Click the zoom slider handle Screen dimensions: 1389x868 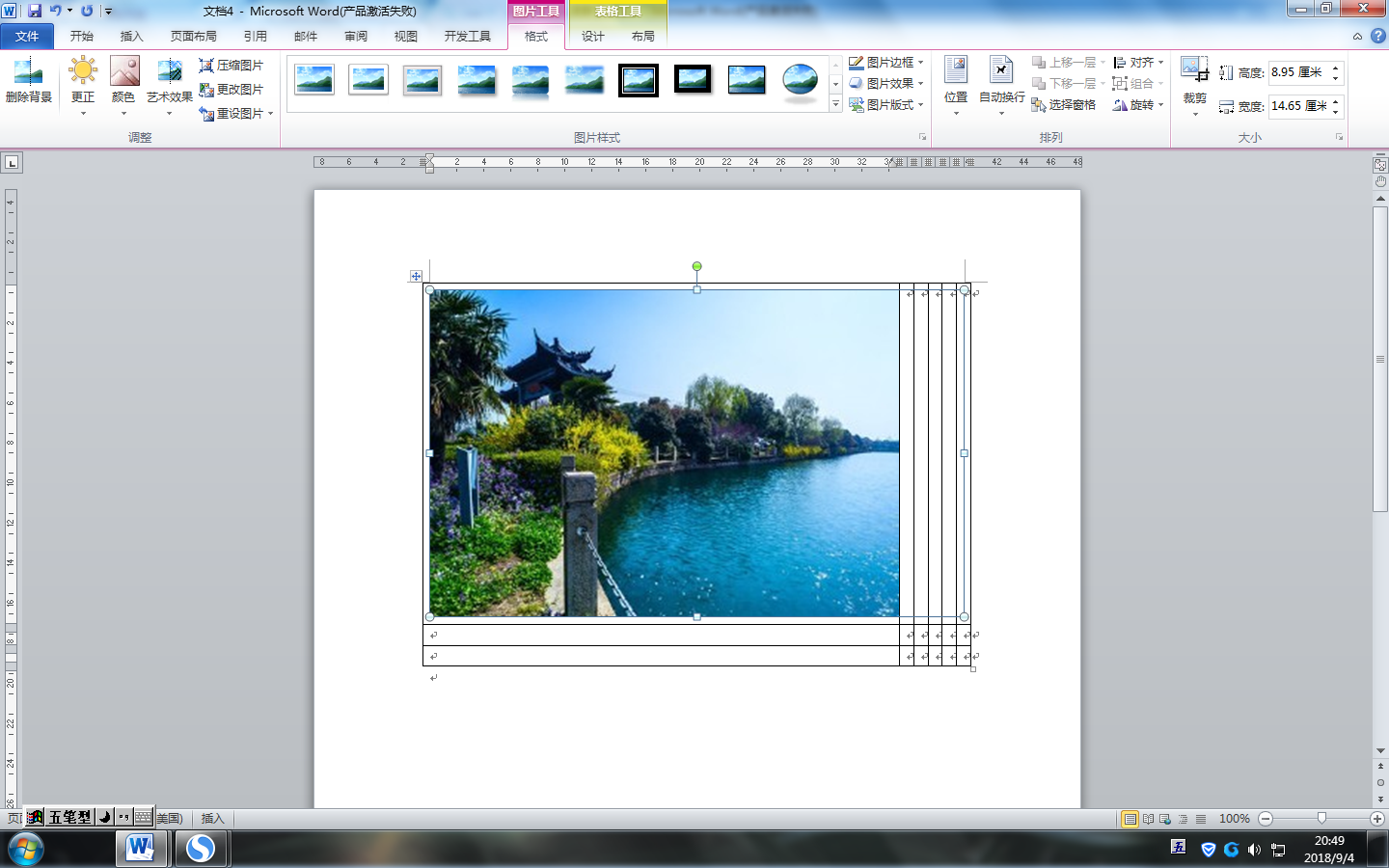pos(1321,819)
